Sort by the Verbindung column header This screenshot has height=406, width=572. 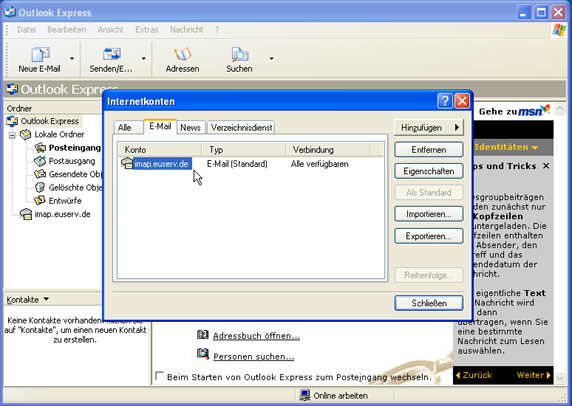tap(328, 150)
